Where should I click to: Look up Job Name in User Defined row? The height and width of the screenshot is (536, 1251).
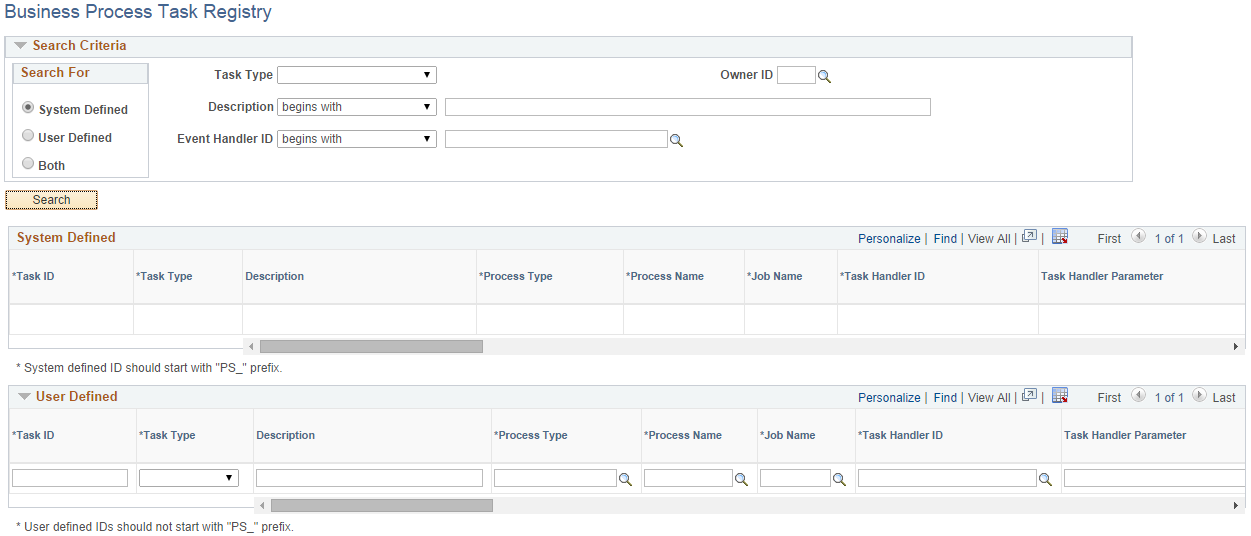click(x=839, y=480)
